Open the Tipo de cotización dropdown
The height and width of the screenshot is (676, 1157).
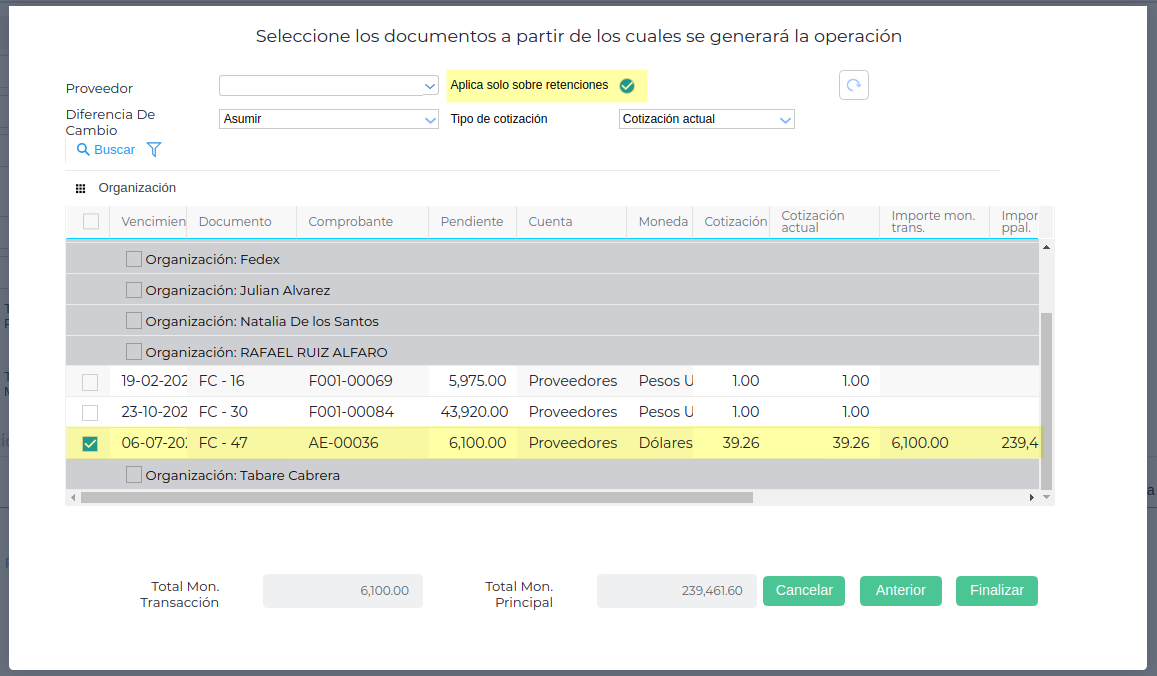706,119
